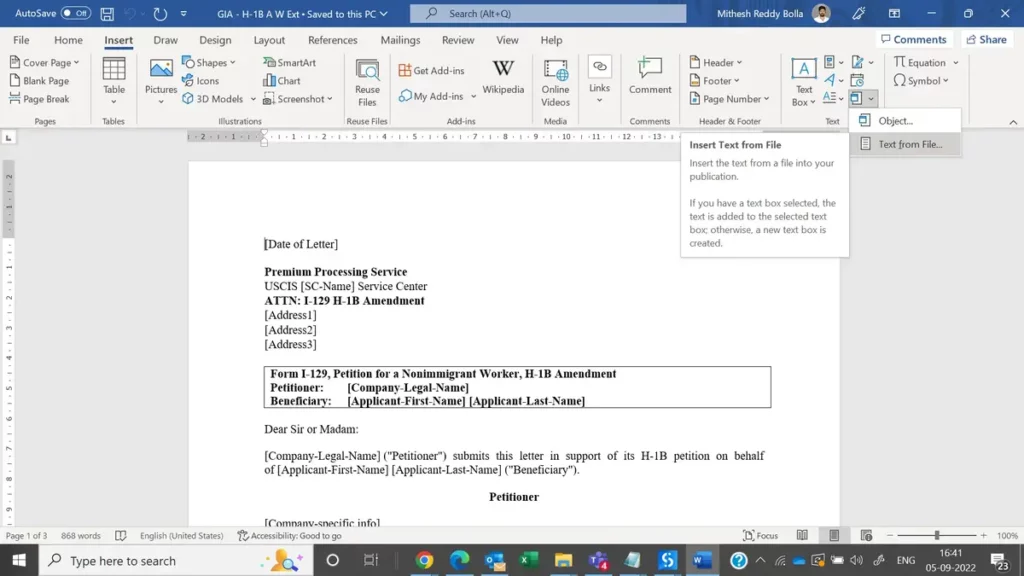This screenshot has height=576, width=1024.
Task: Click the Redo icon in title bar
Action: click(160, 13)
